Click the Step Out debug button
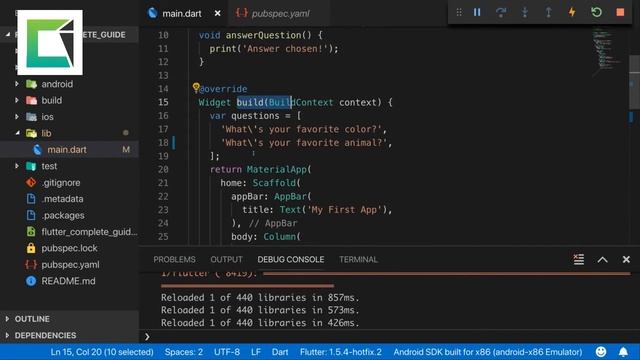 (x=549, y=12)
